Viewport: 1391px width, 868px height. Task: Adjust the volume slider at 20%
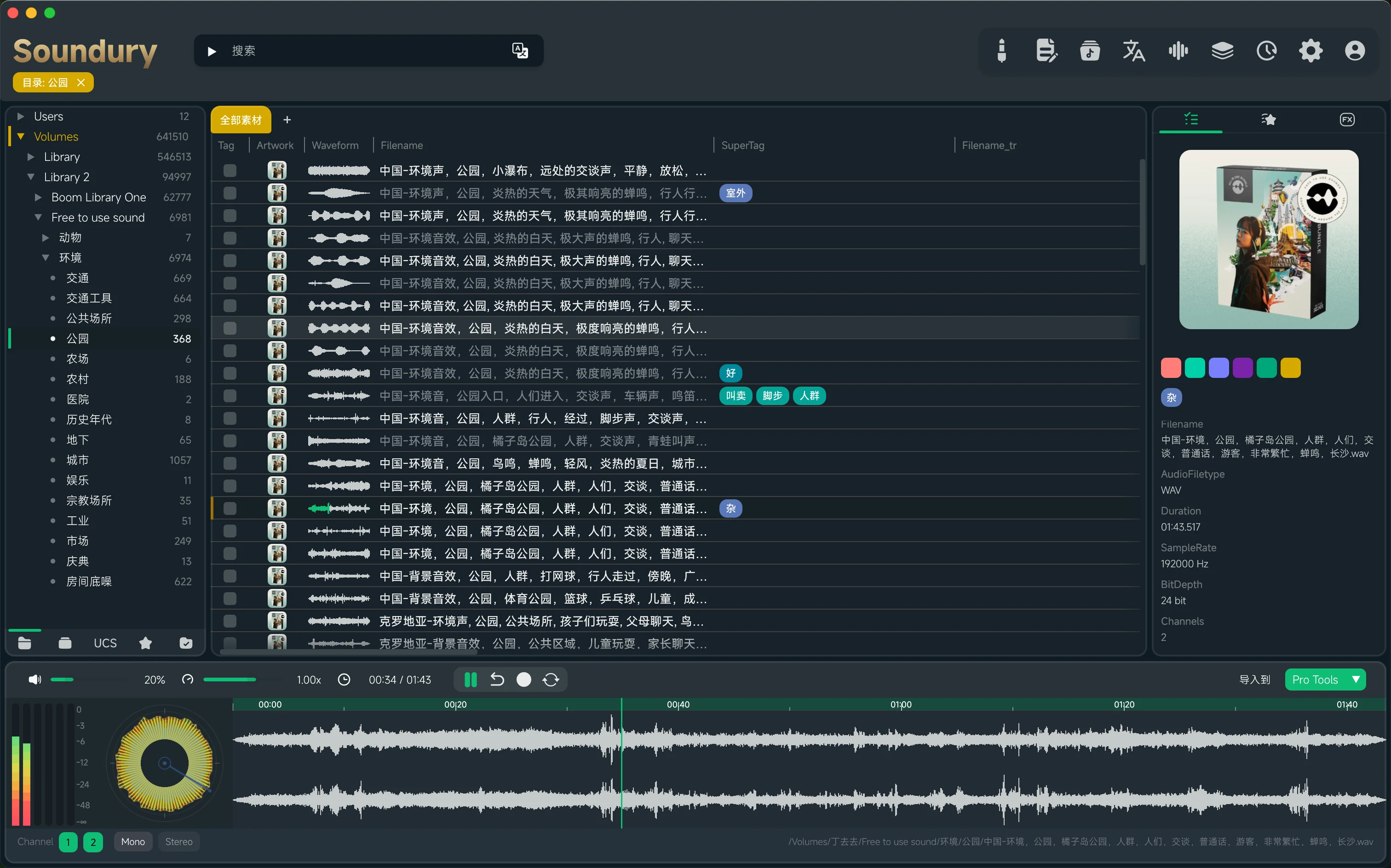pyautogui.click(x=62, y=680)
